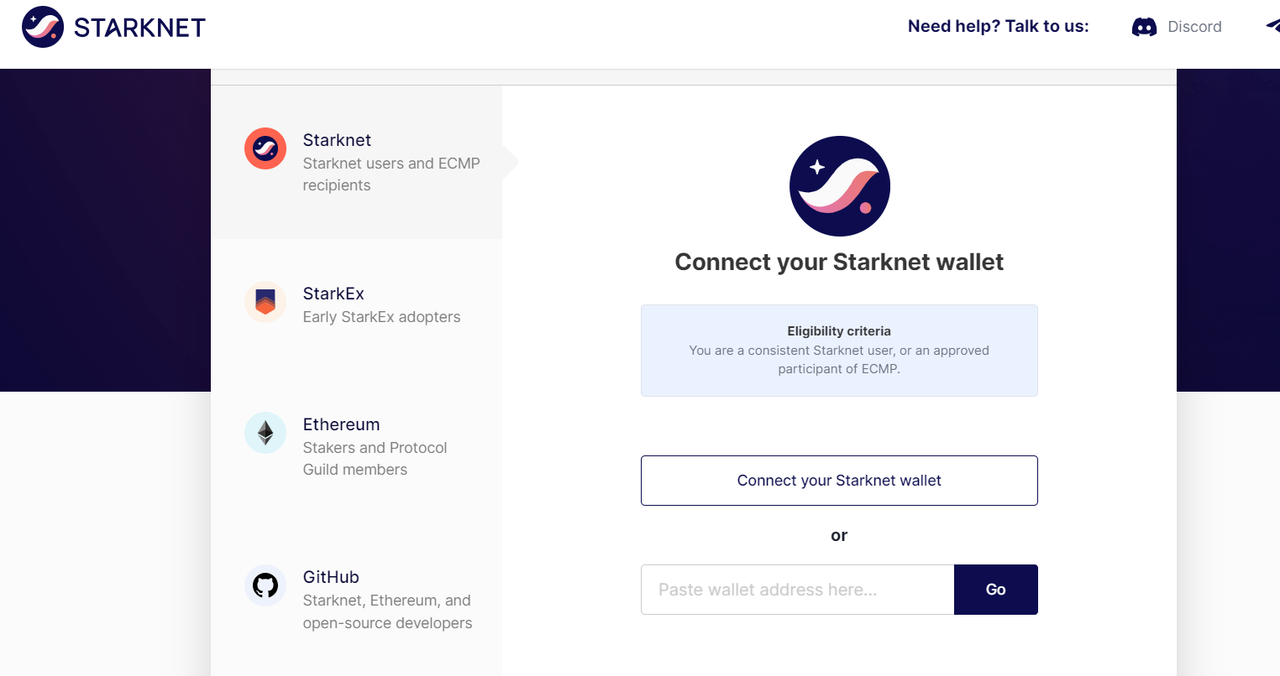Image resolution: width=1280 pixels, height=676 pixels.
Task: Click the Discord icon in the header
Action: (1144, 27)
